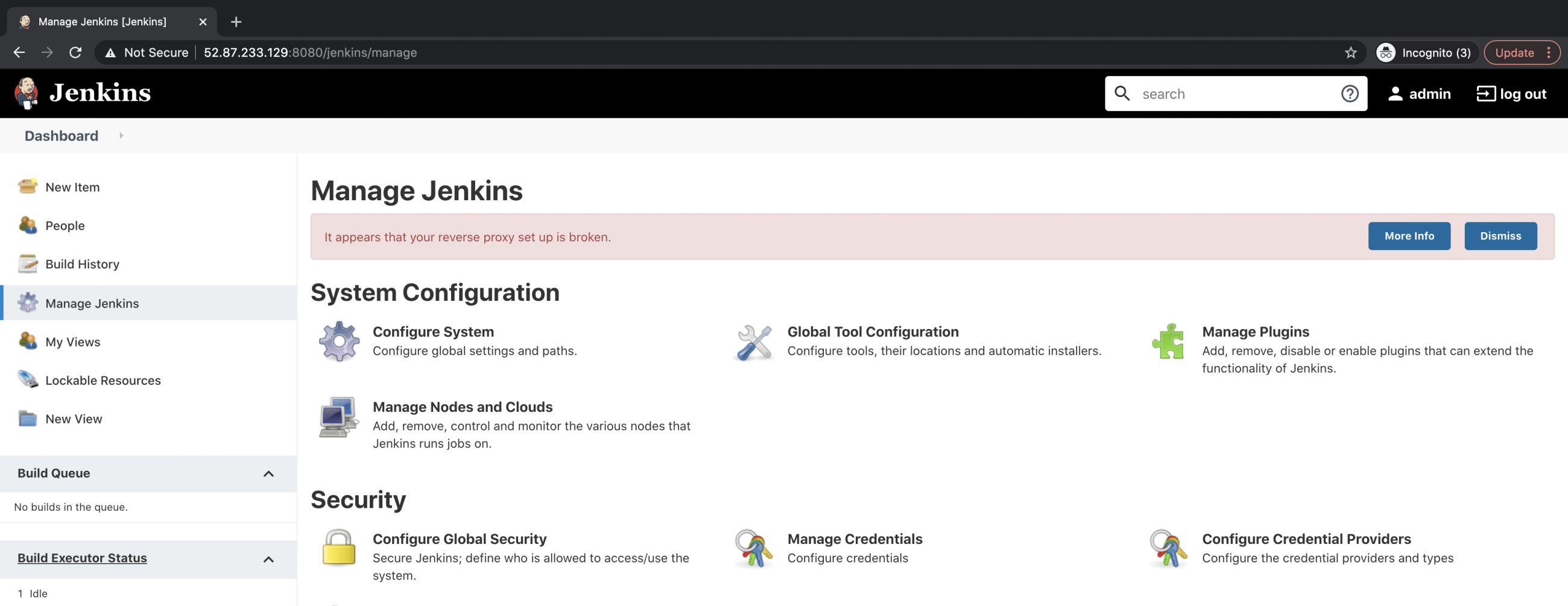Click the New Item package icon
This screenshot has height=606, width=1568.
[27, 186]
